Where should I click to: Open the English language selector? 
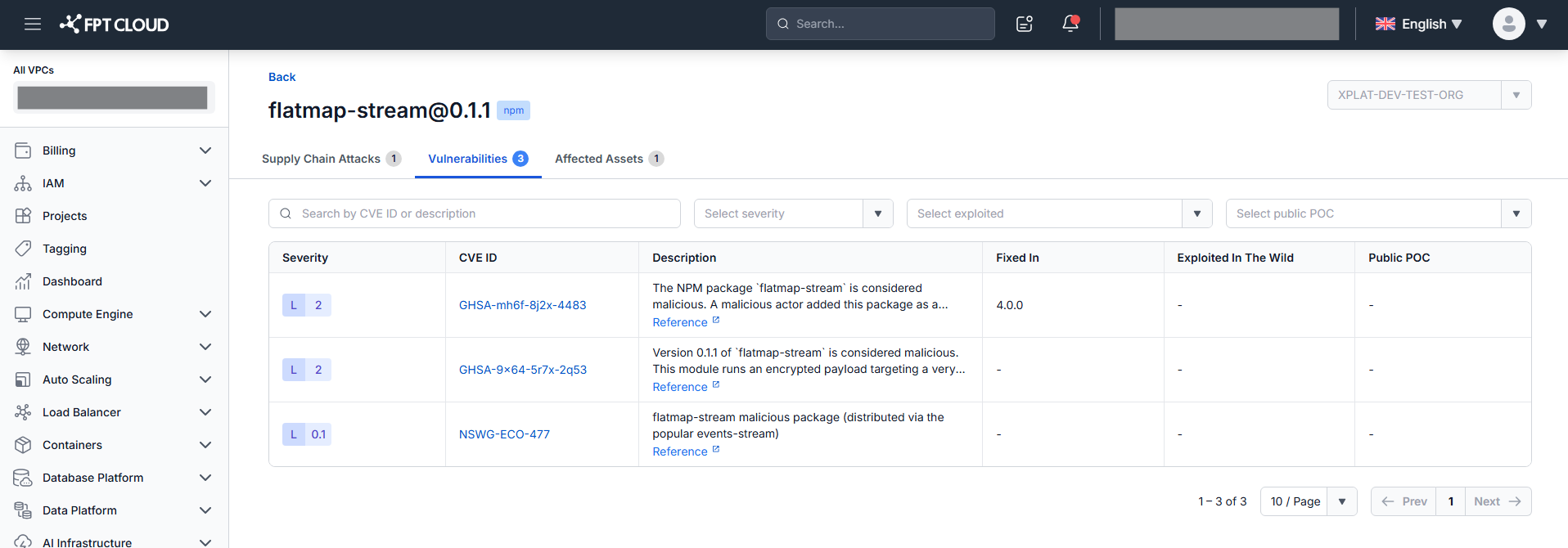point(1419,24)
